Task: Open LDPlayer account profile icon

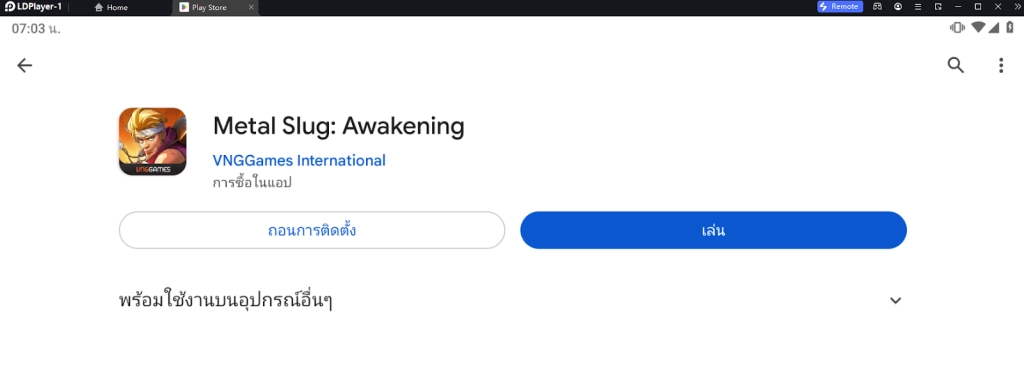Action: pos(898,7)
